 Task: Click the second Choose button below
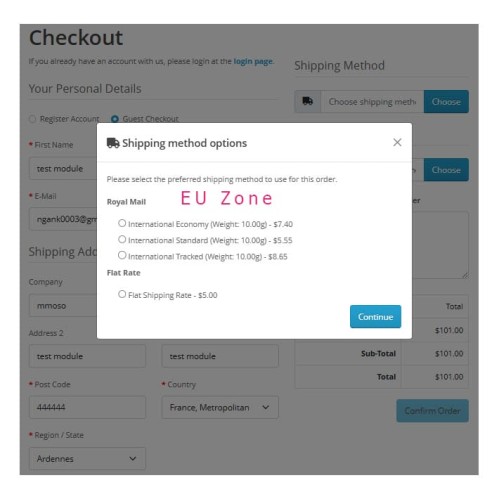[x=446, y=170]
